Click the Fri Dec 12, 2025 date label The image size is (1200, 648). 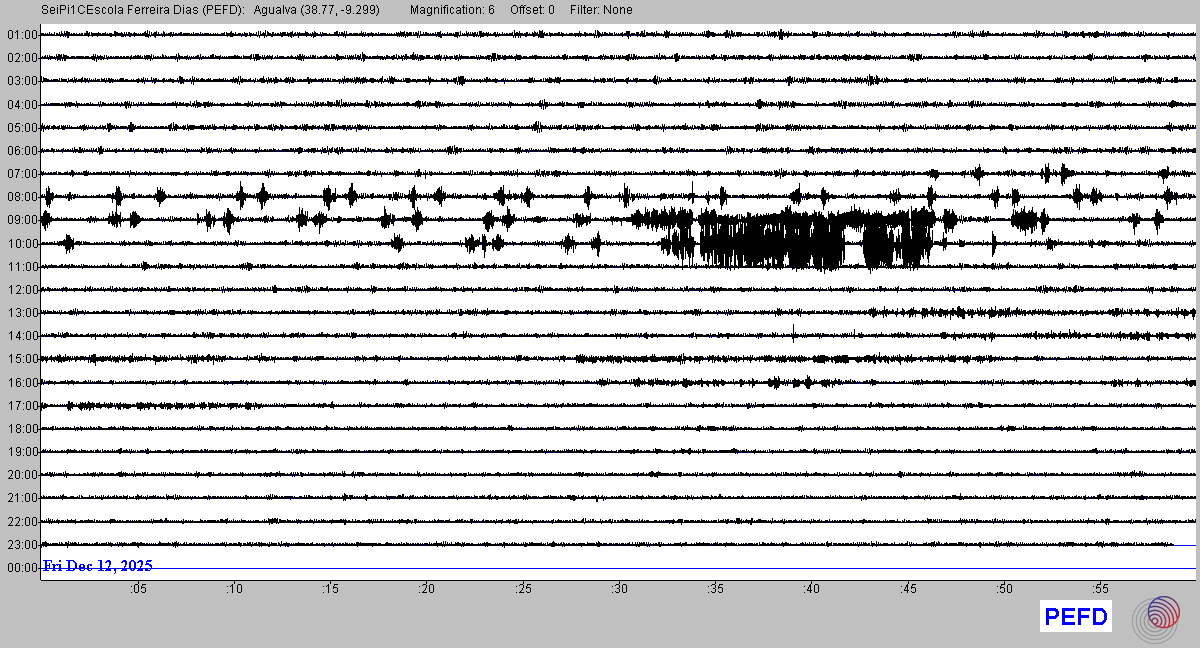pos(98,566)
